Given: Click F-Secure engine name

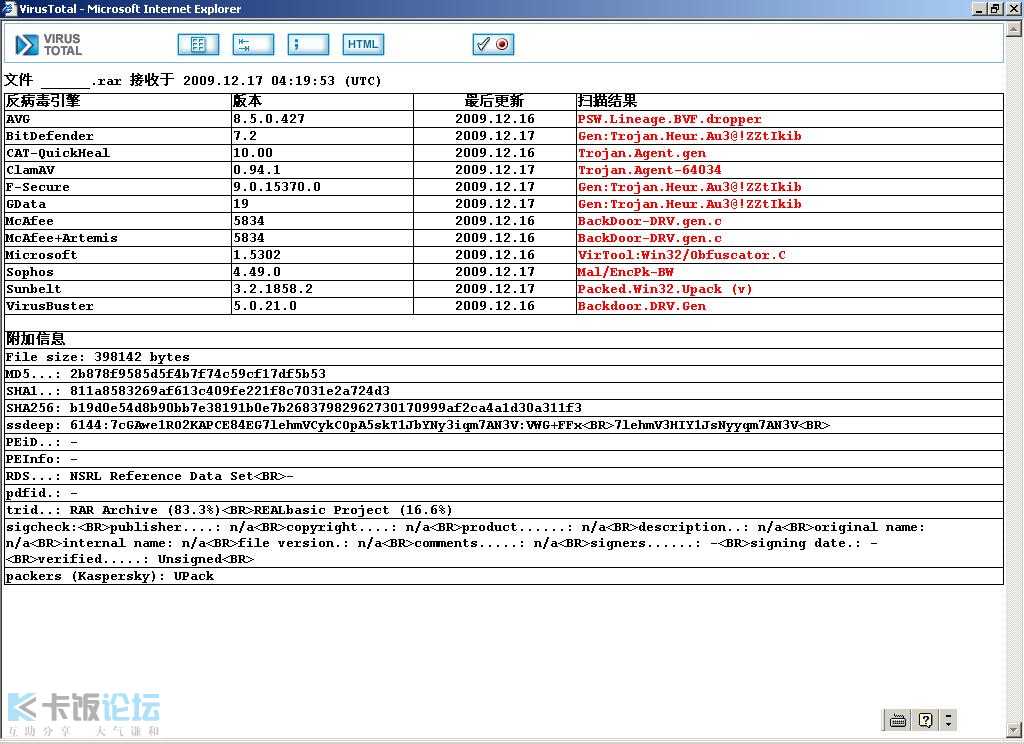Looking at the screenshot, I should tap(37, 187).
